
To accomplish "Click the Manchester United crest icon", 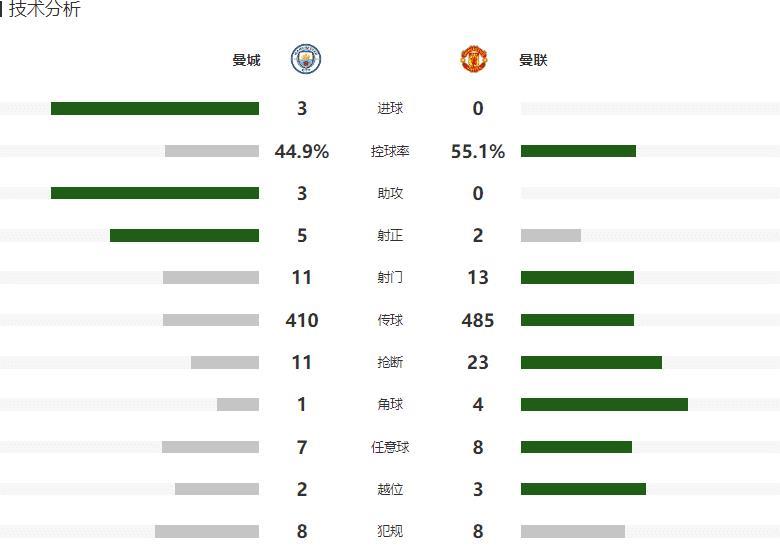I will coord(474,59).
